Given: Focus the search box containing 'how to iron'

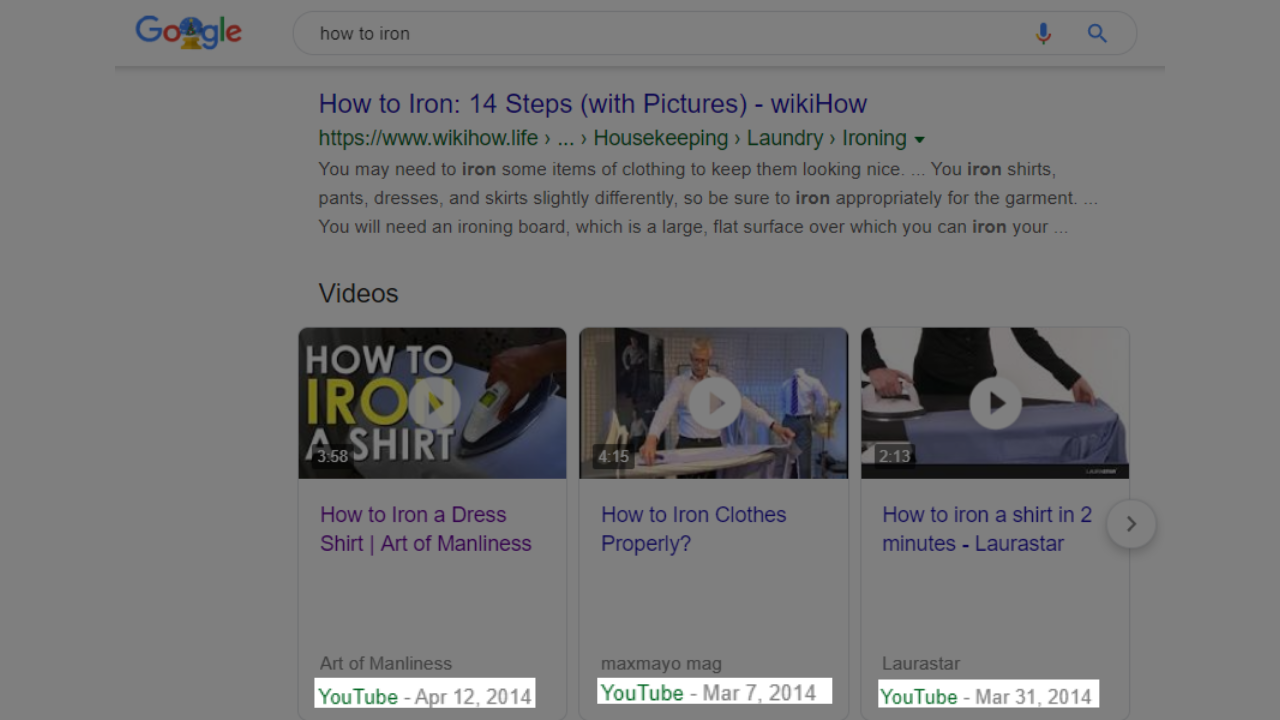Looking at the screenshot, I should (x=714, y=33).
